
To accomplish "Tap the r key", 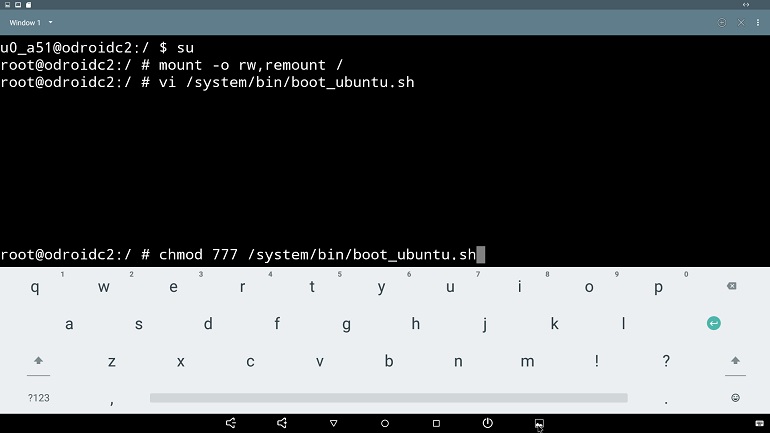I will tap(243, 287).
